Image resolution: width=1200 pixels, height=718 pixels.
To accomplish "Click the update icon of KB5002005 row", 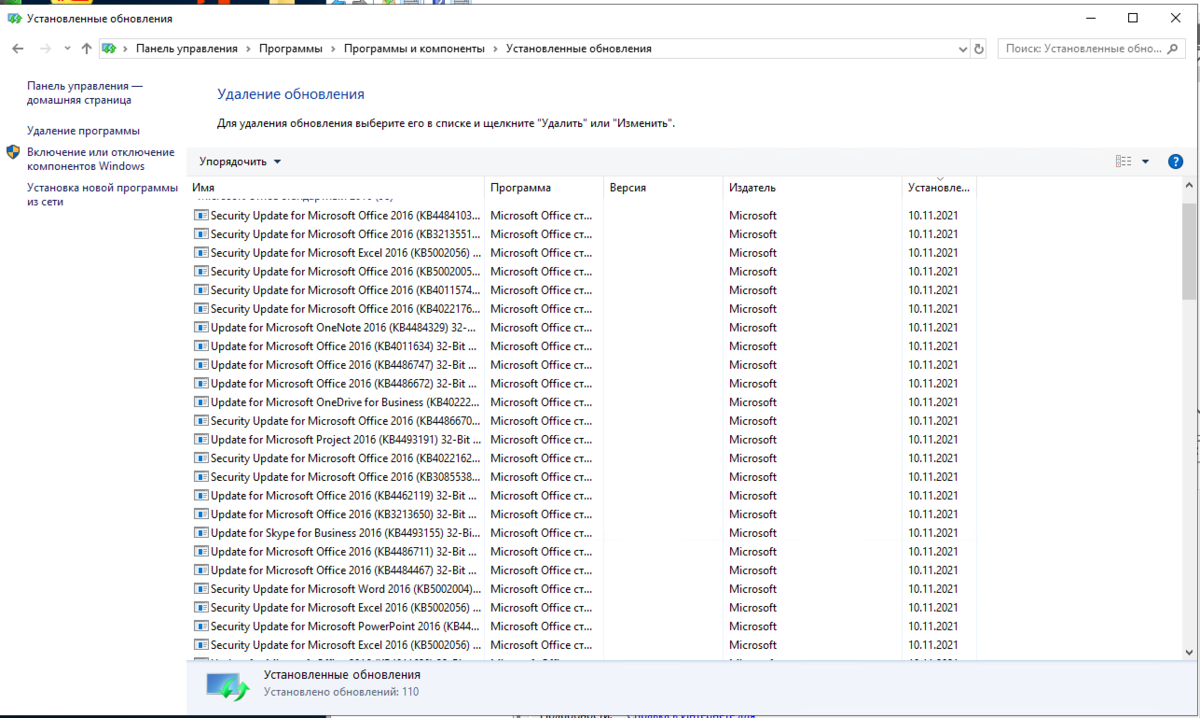I will coord(201,271).
